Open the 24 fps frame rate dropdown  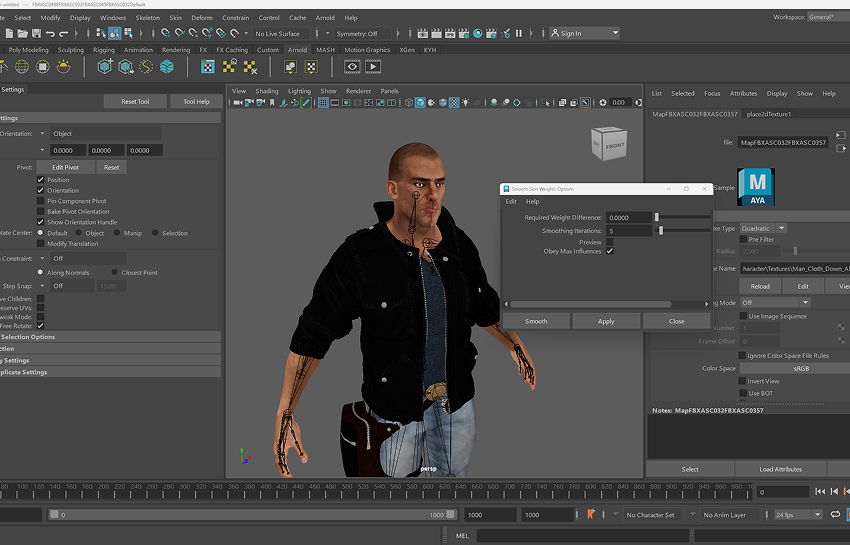click(797, 515)
